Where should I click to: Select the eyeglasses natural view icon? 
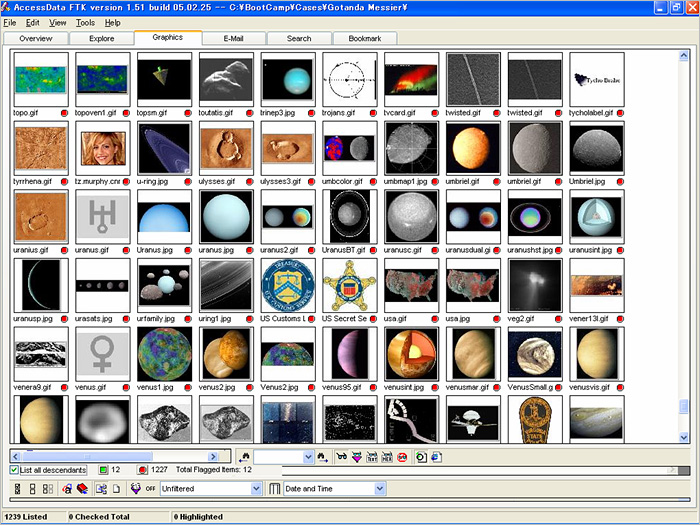point(343,457)
